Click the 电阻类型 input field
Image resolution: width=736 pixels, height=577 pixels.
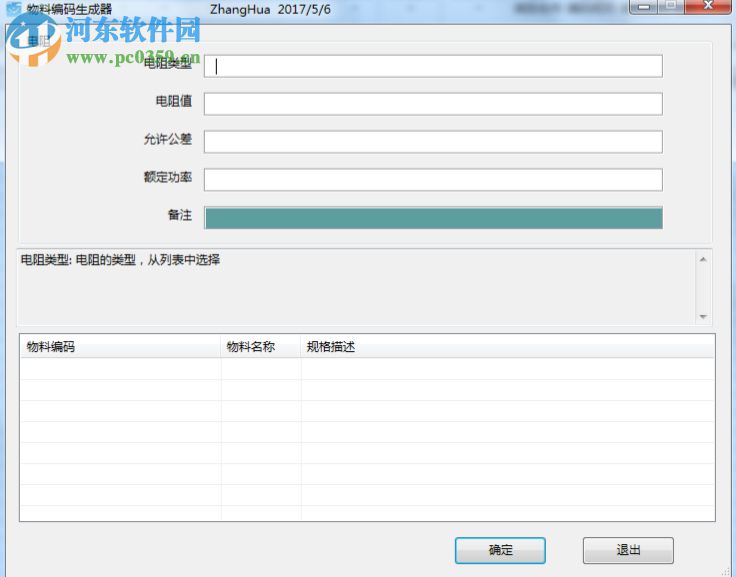433,66
